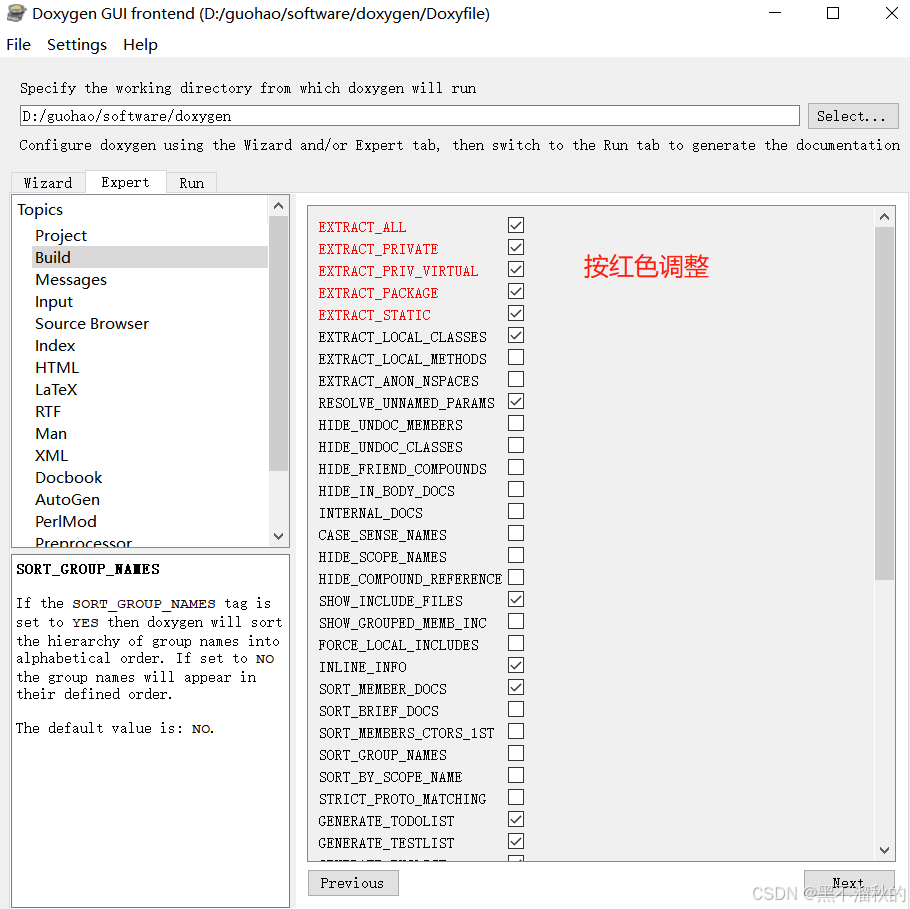Enable the INTERNAL_DOCS checkbox
Screen dimensions: 910x909
[516, 511]
